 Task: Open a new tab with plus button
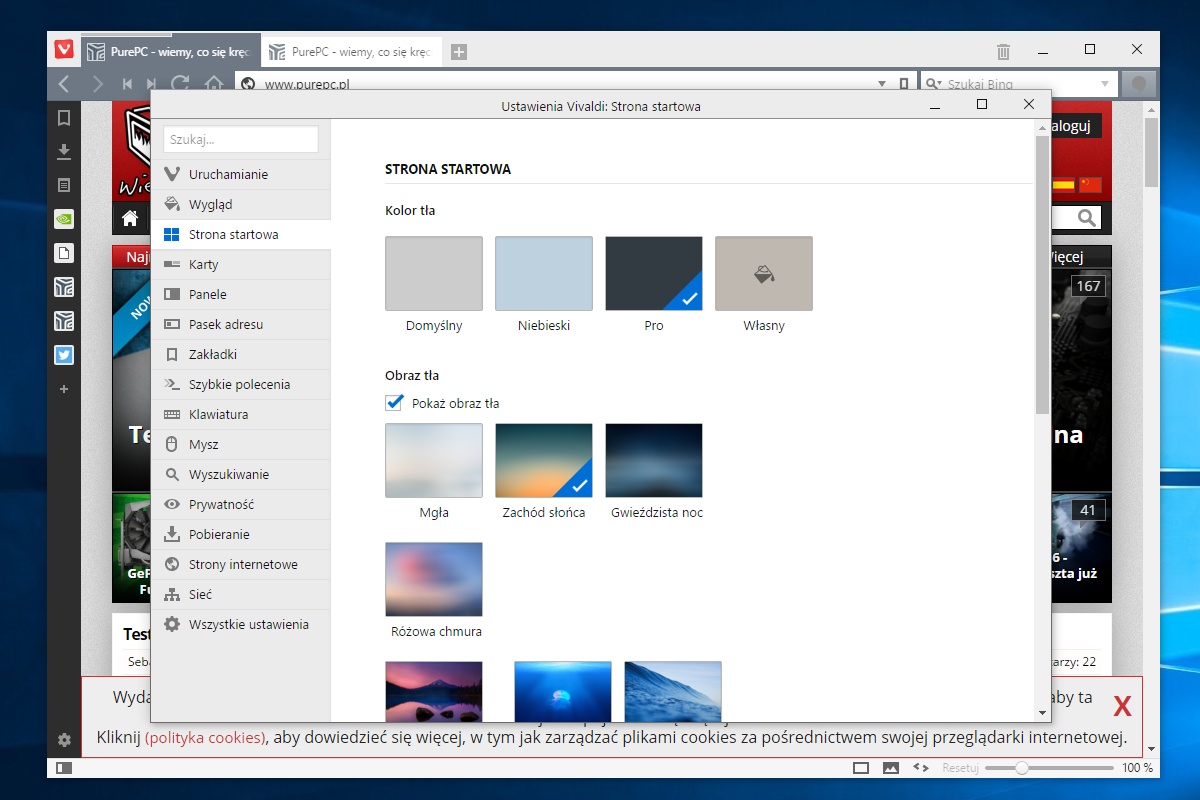pyautogui.click(x=458, y=52)
